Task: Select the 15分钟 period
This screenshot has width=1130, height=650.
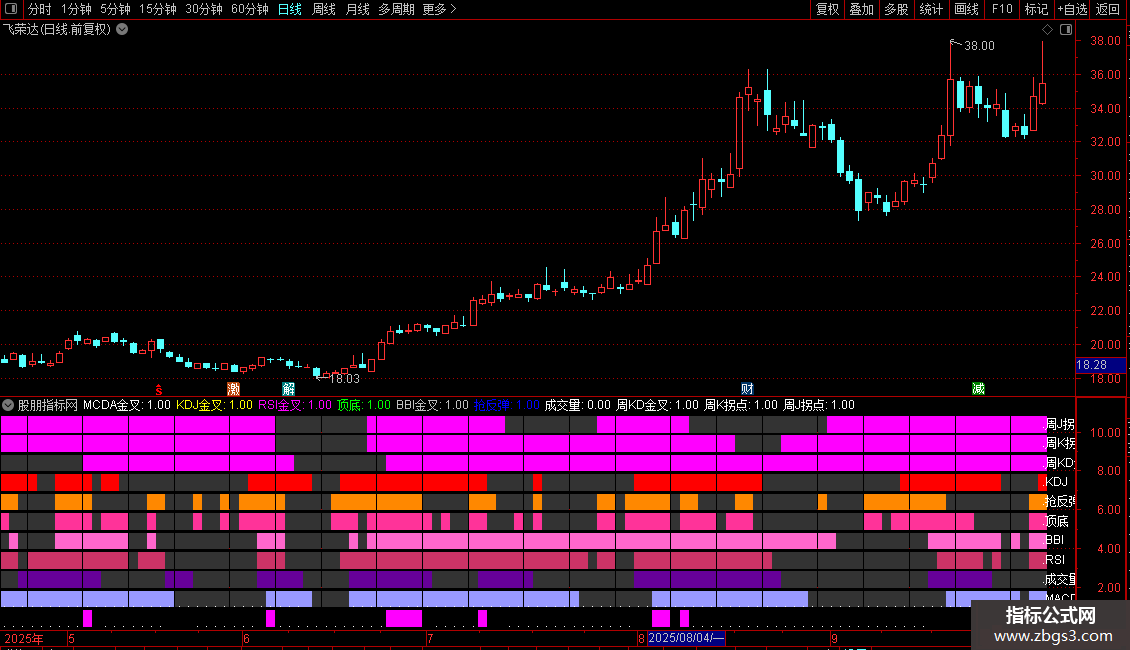Action: [158, 9]
